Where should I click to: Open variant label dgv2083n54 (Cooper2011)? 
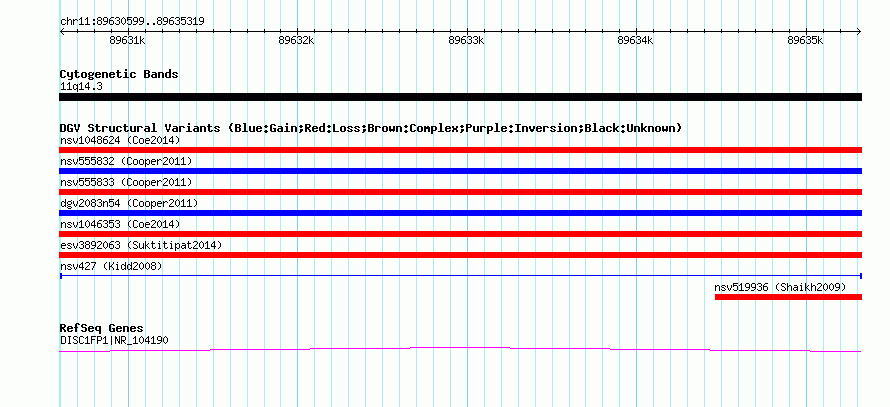pyautogui.click(x=129, y=203)
